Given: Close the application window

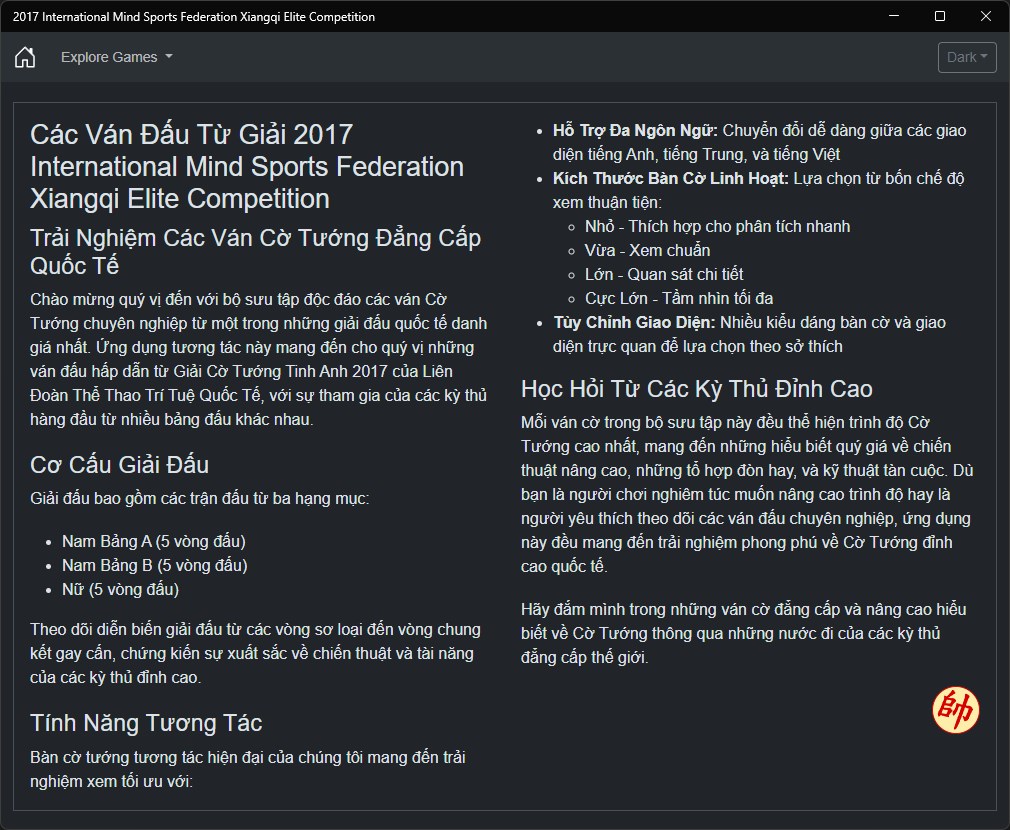Looking at the screenshot, I should coord(986,16).
